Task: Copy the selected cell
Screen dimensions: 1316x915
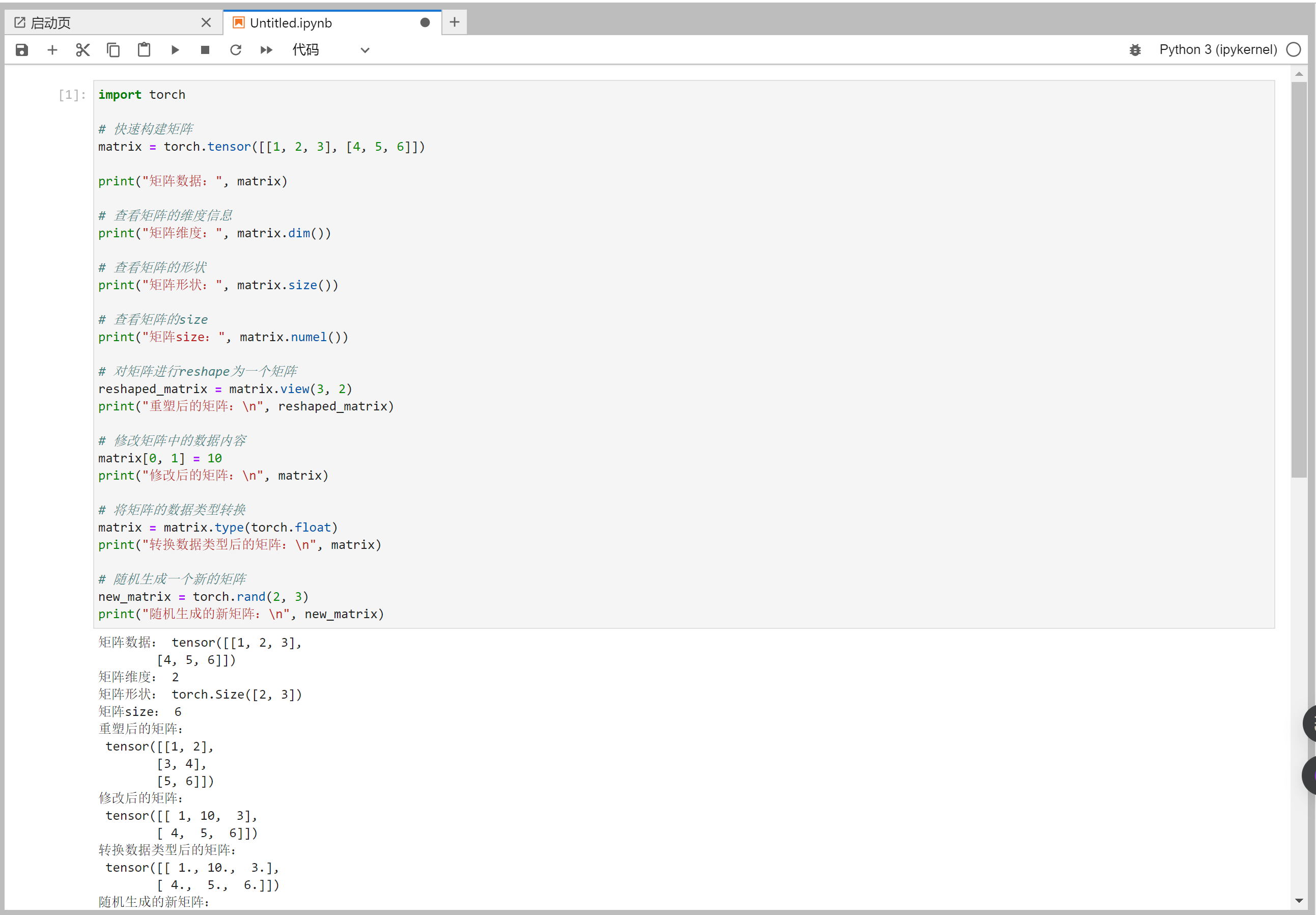Action: click(x=114, y=50)
